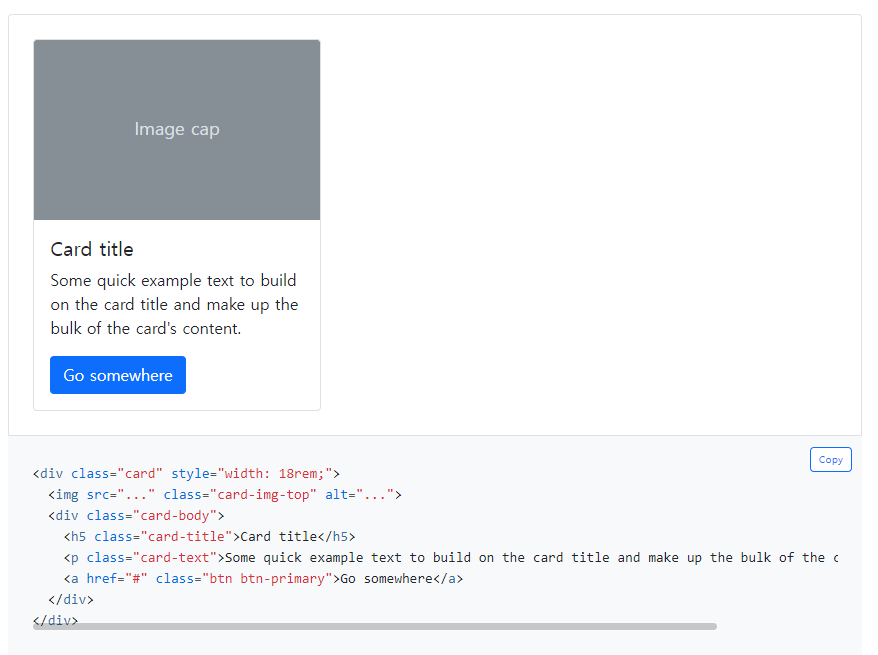
Task: Click the Card title heading
Action: click(x=92, y=249)
